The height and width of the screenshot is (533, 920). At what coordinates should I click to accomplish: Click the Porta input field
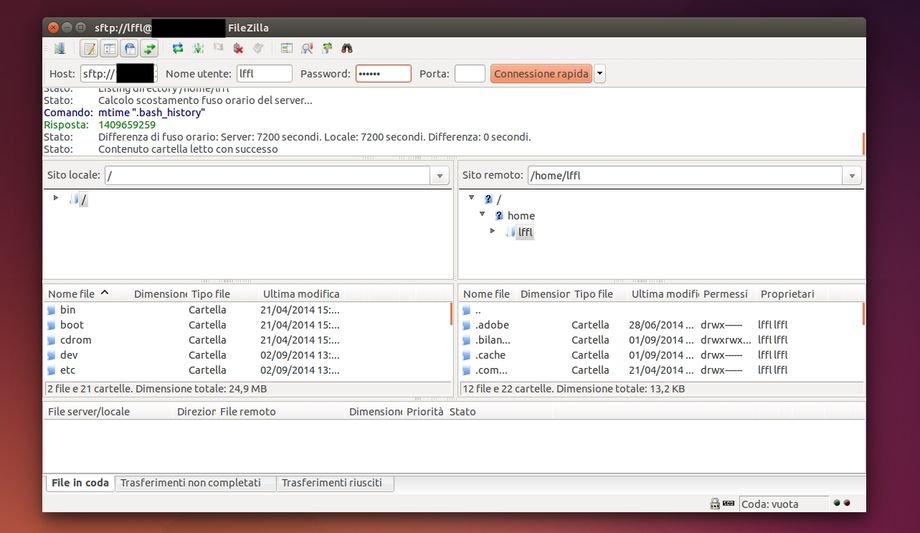[x=469, y=74]
